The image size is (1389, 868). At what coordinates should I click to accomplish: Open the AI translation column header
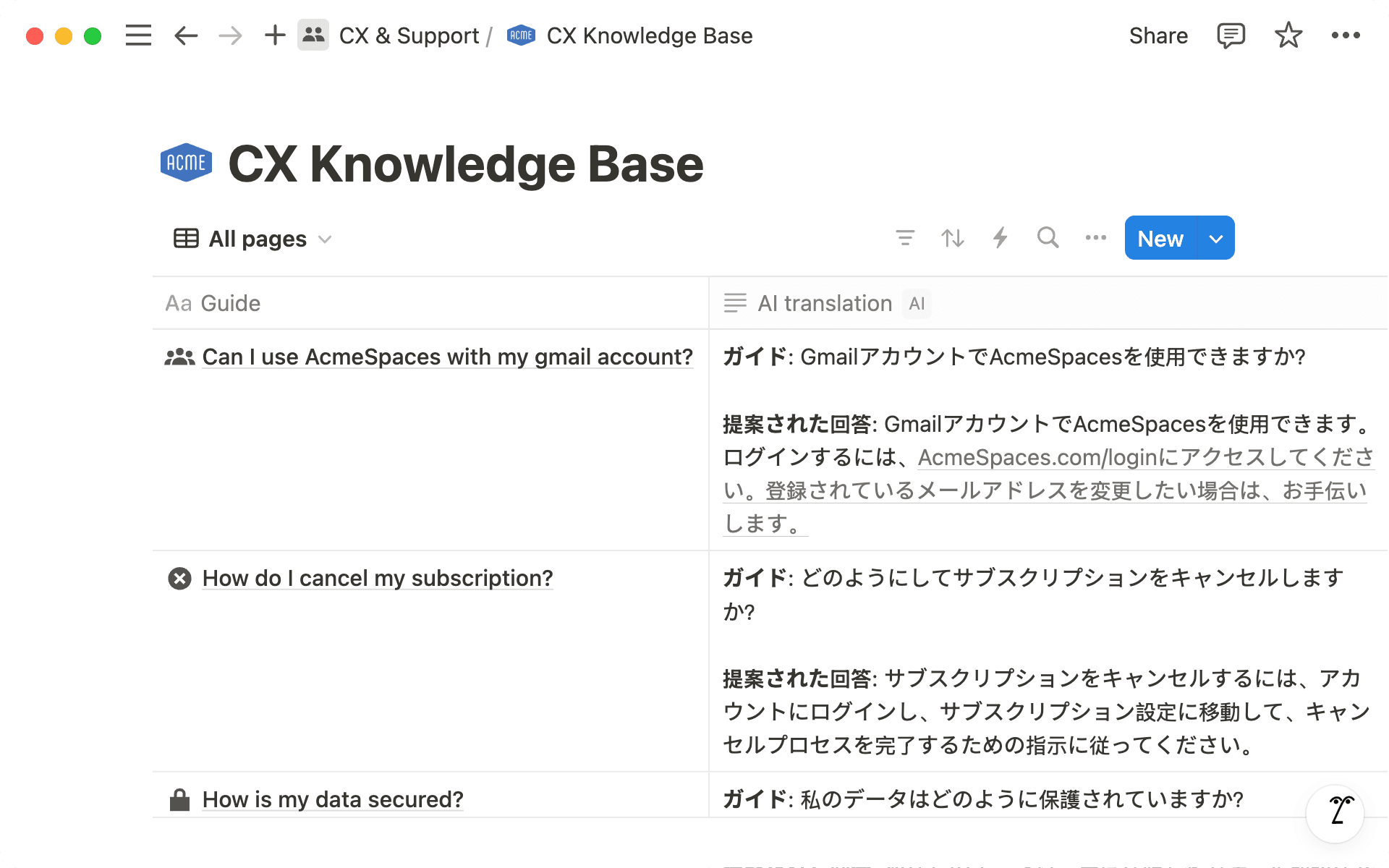825,303
